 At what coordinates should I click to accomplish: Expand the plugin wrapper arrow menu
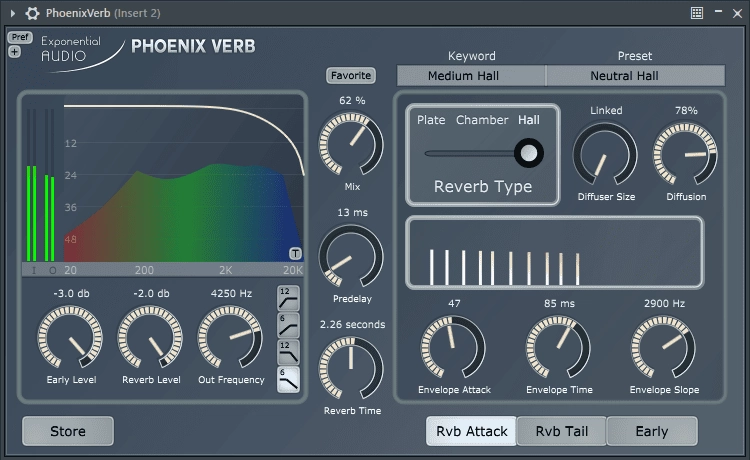13,13
